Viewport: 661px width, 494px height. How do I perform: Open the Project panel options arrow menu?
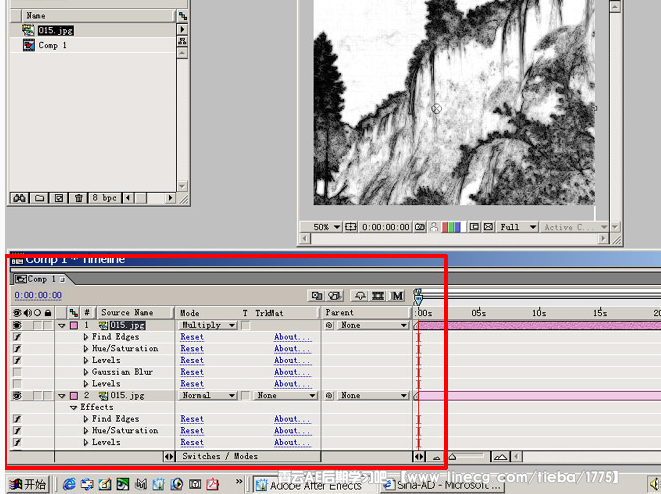point(182,30)
